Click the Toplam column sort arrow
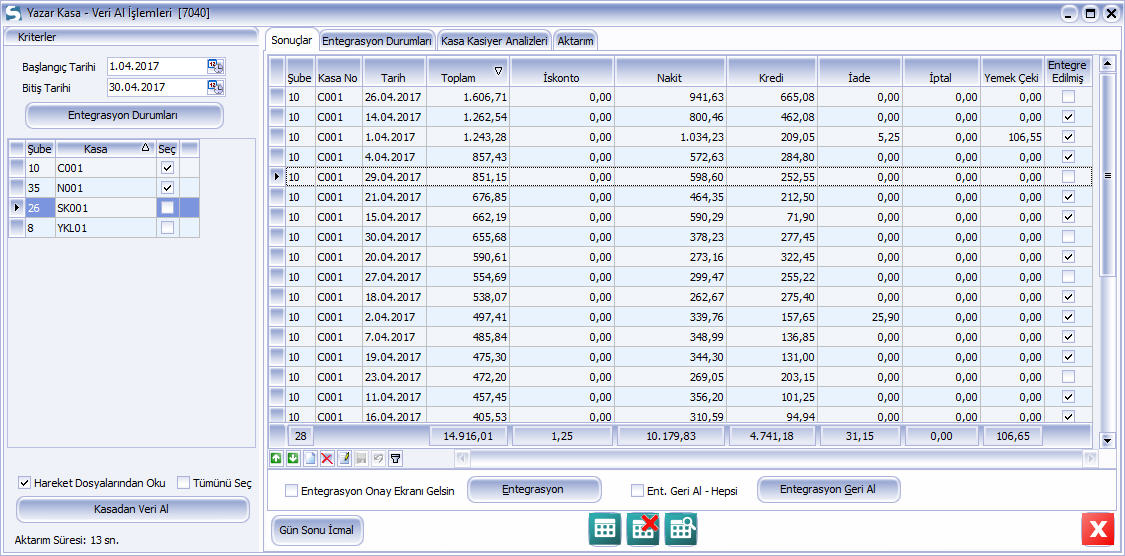 pyautogui.click(x=498, y=71)
